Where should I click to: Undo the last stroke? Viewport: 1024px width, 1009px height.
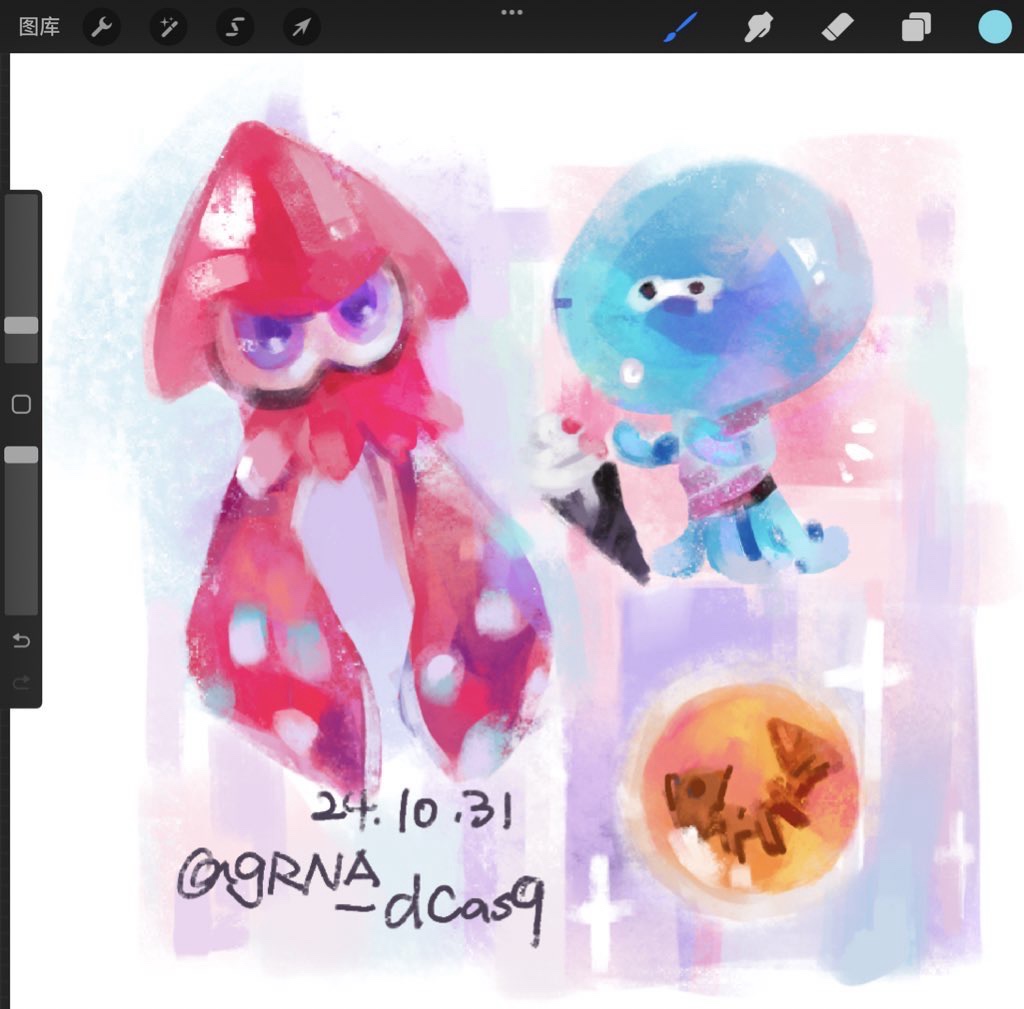[21, 641]
